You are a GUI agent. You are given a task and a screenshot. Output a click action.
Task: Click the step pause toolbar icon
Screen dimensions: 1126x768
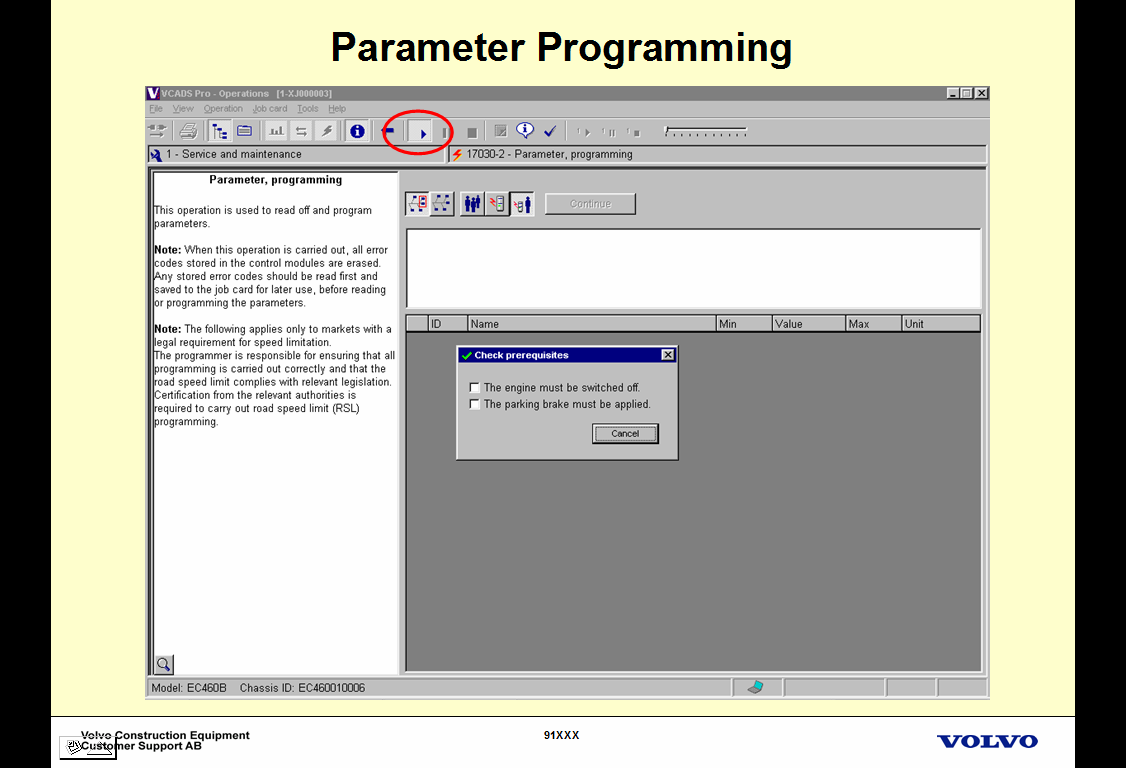pos(609,132)
